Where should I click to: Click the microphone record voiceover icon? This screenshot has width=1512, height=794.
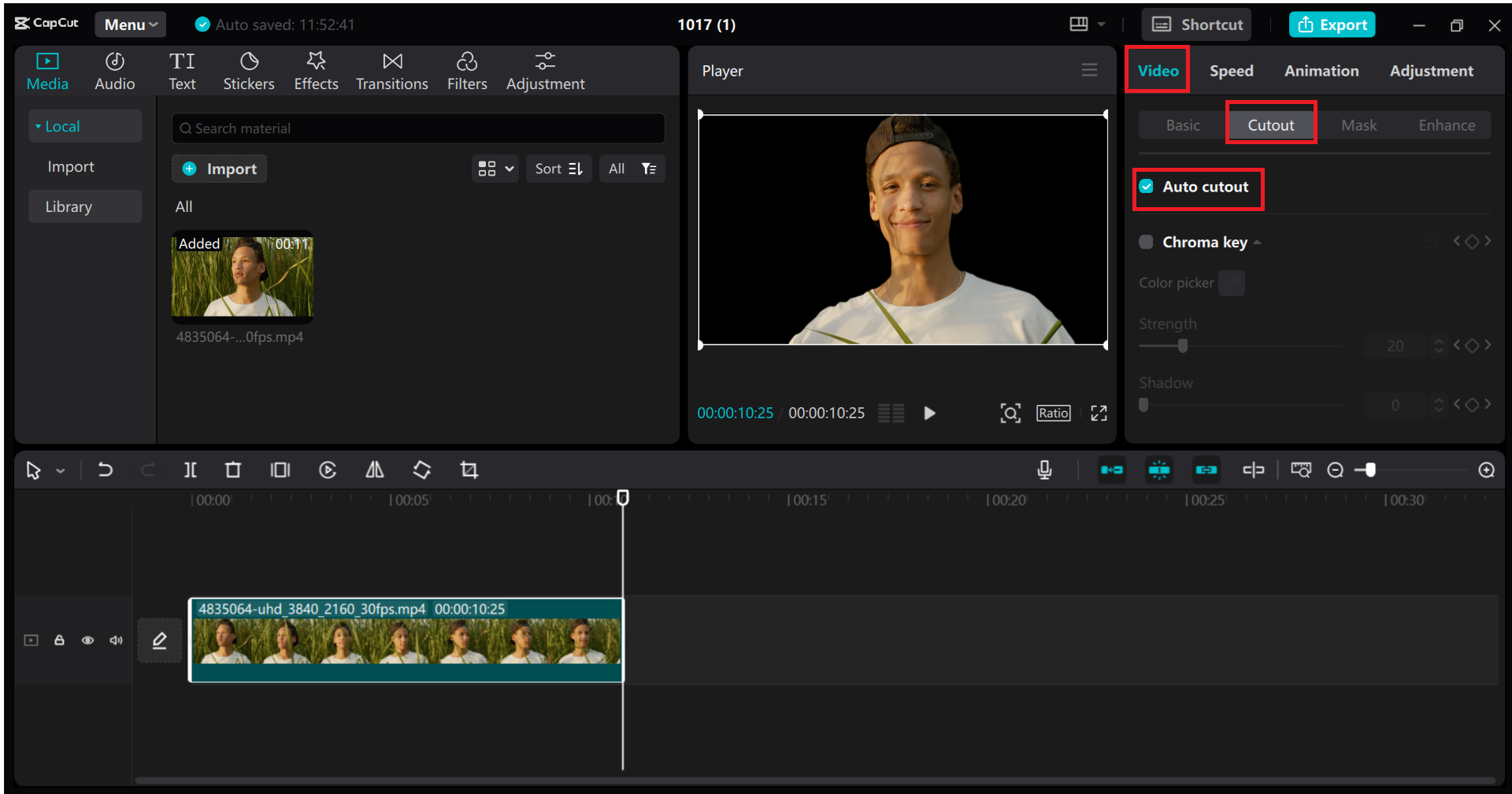1044,470
